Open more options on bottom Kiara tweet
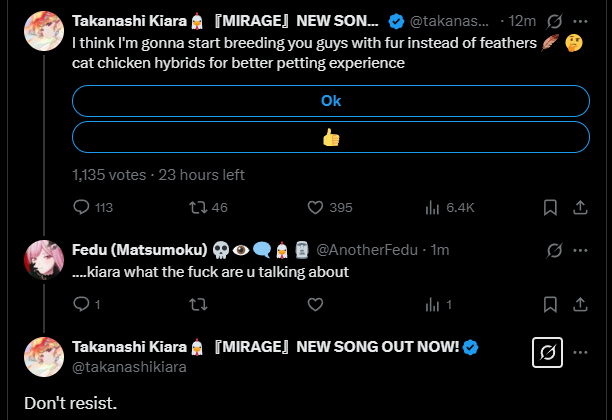This screenshot has width=612, height=420. [579, 353]
